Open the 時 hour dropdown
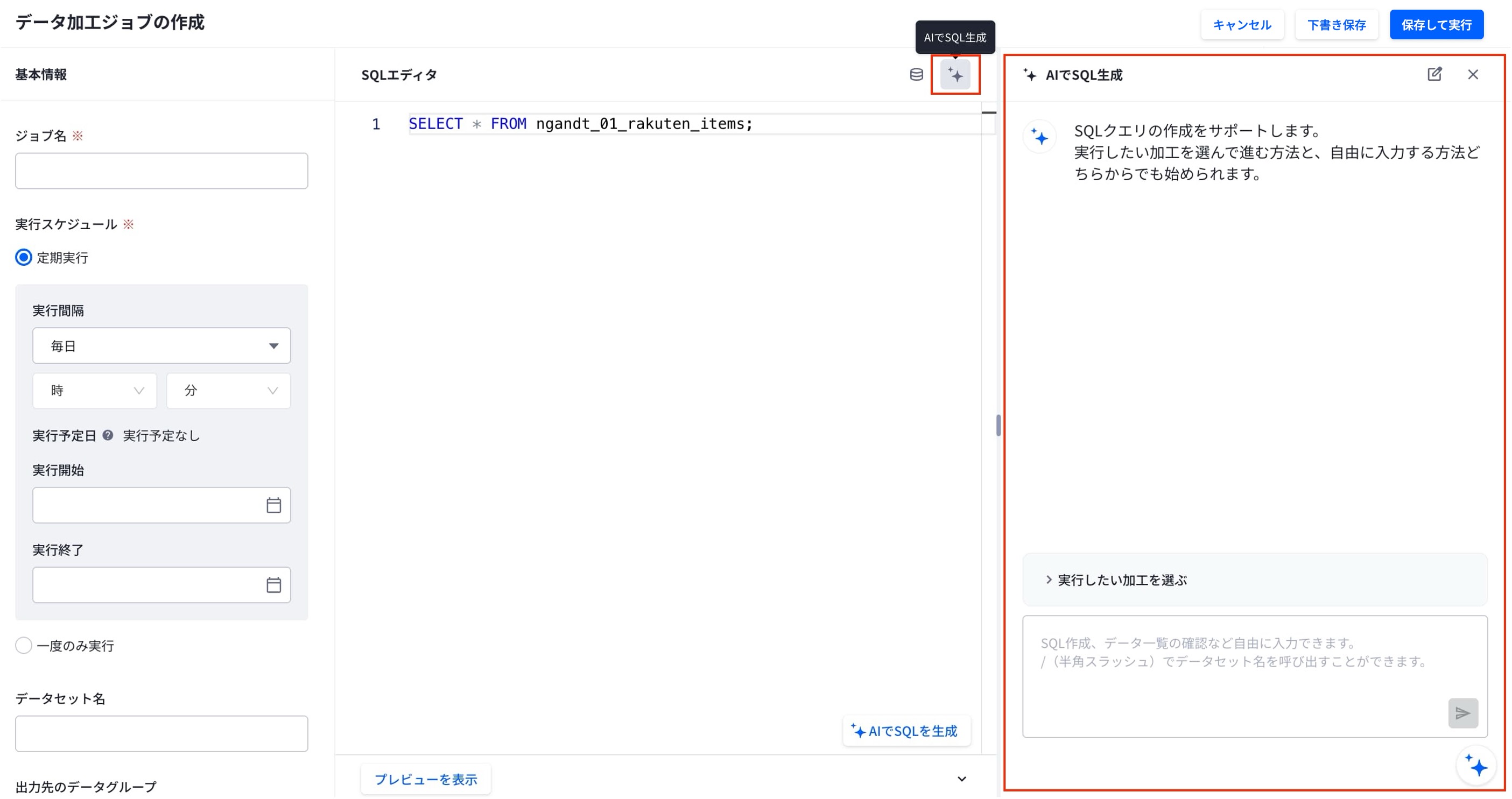Viewport: 1512px width, 799px height. [x=95, y=390]
